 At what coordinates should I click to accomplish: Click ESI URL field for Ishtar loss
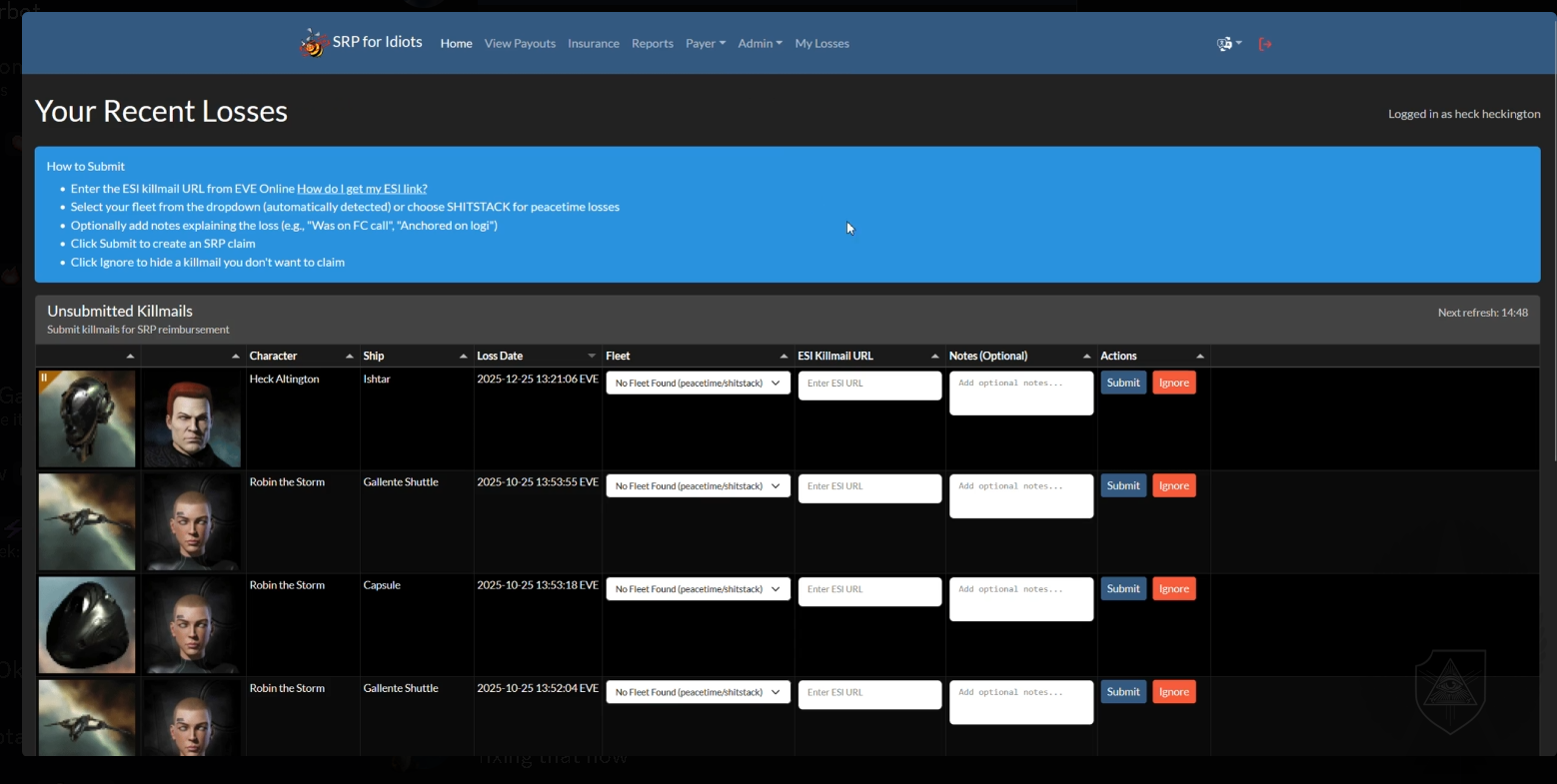click(x=869, y=385)
